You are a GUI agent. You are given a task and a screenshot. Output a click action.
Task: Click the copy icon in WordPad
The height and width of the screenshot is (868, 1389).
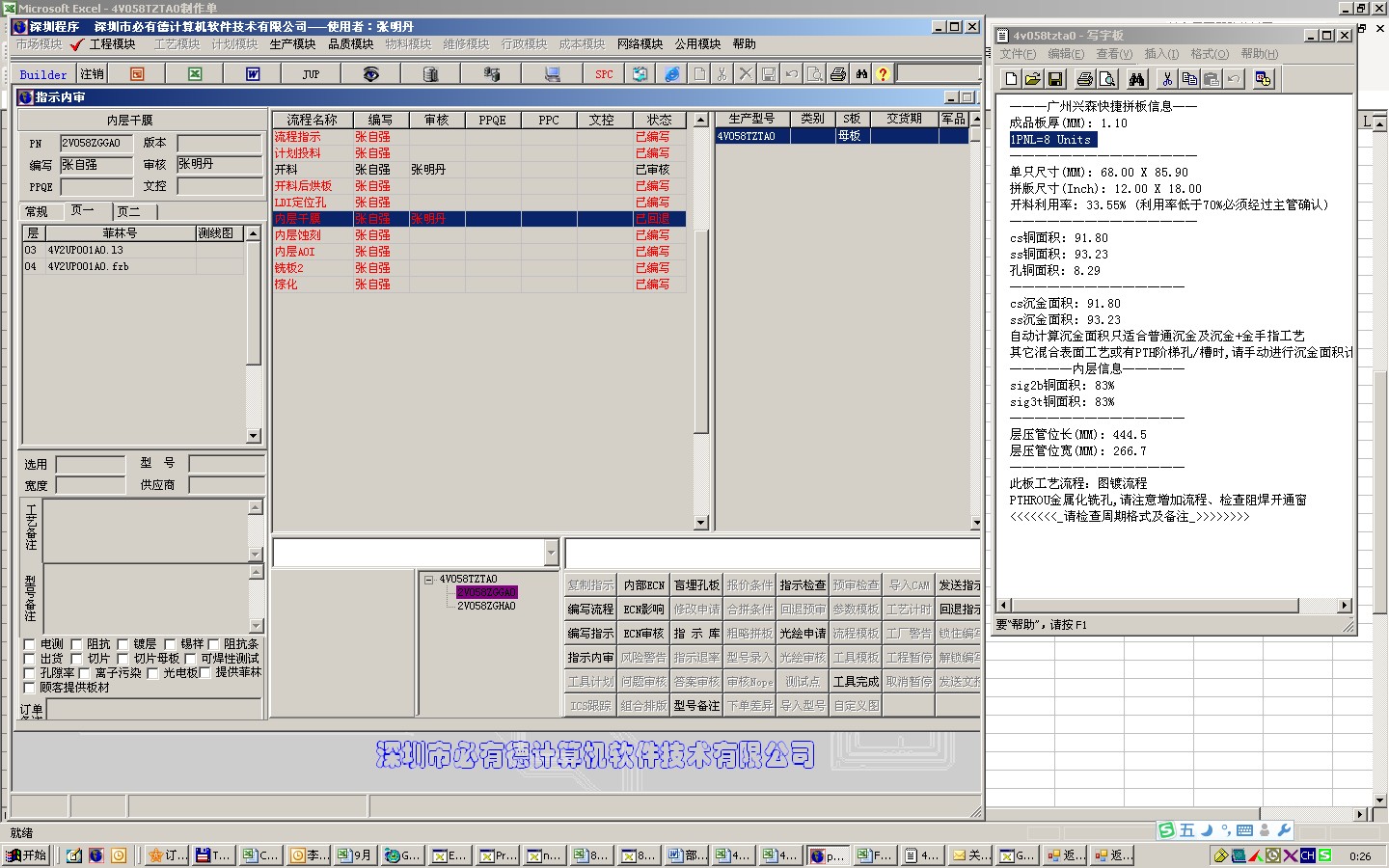coord(1189,79)
